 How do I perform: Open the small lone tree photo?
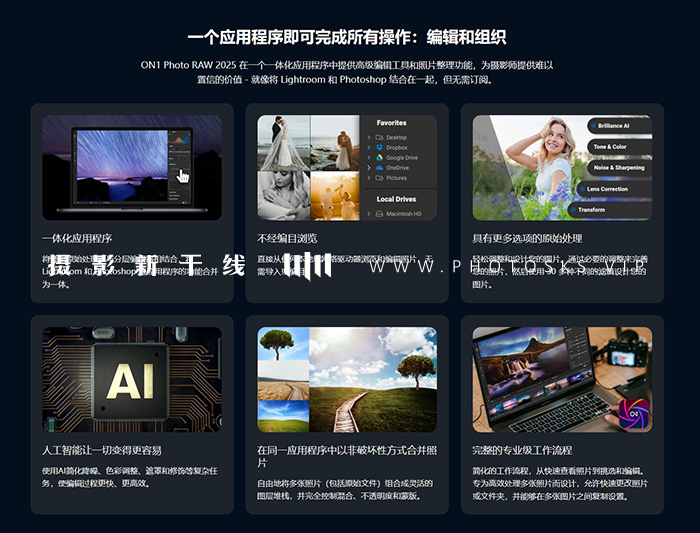[x=283, y=344]
